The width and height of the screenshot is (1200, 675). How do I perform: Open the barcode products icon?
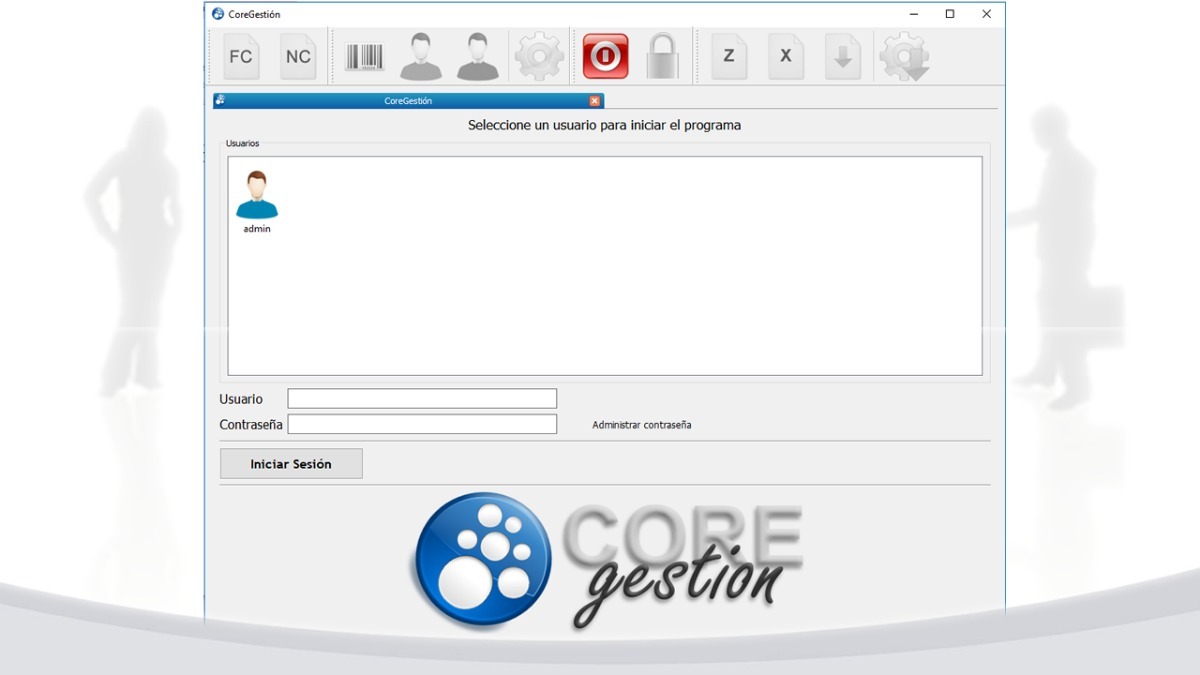click(x=364, y=57)
